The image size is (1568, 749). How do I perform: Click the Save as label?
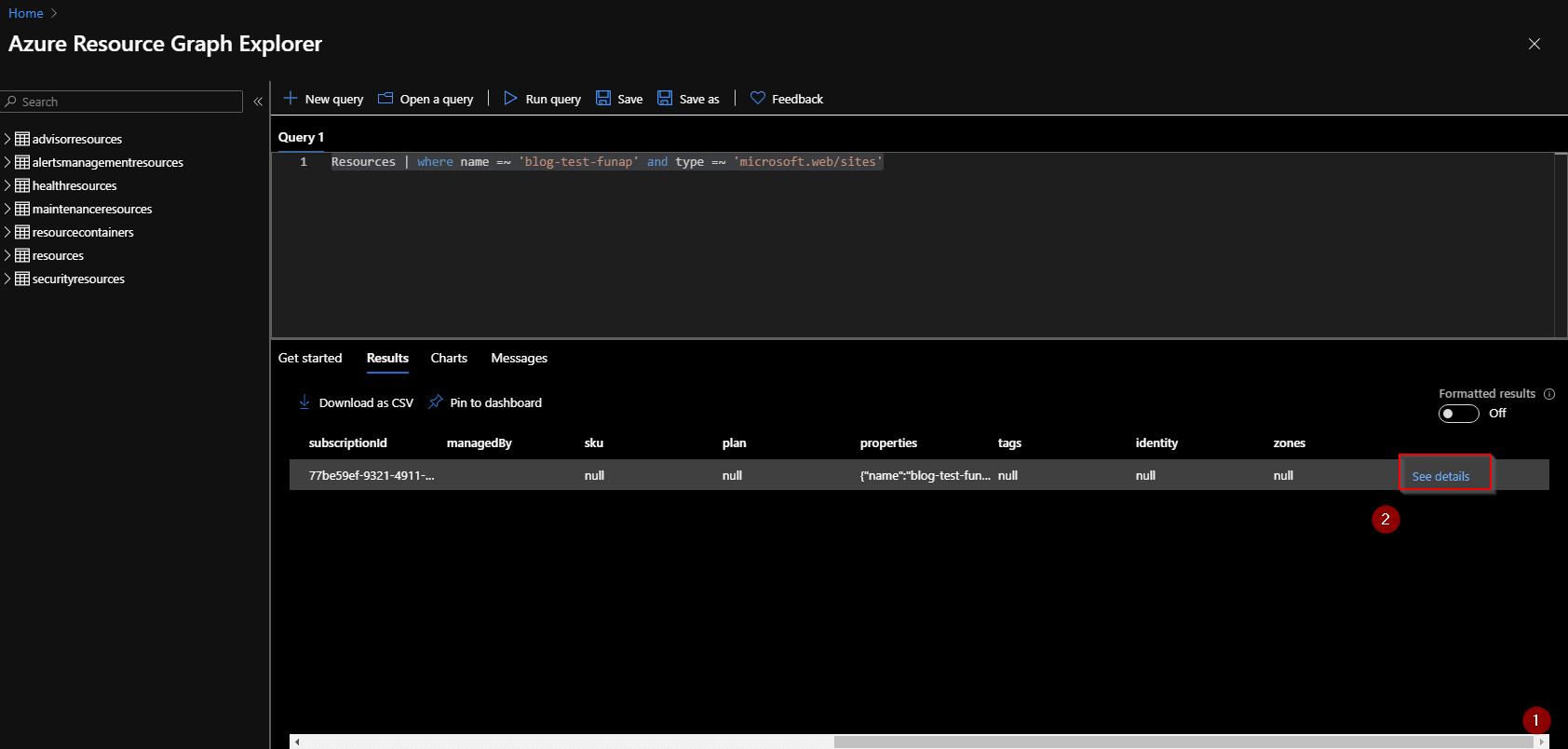[699, 99]
